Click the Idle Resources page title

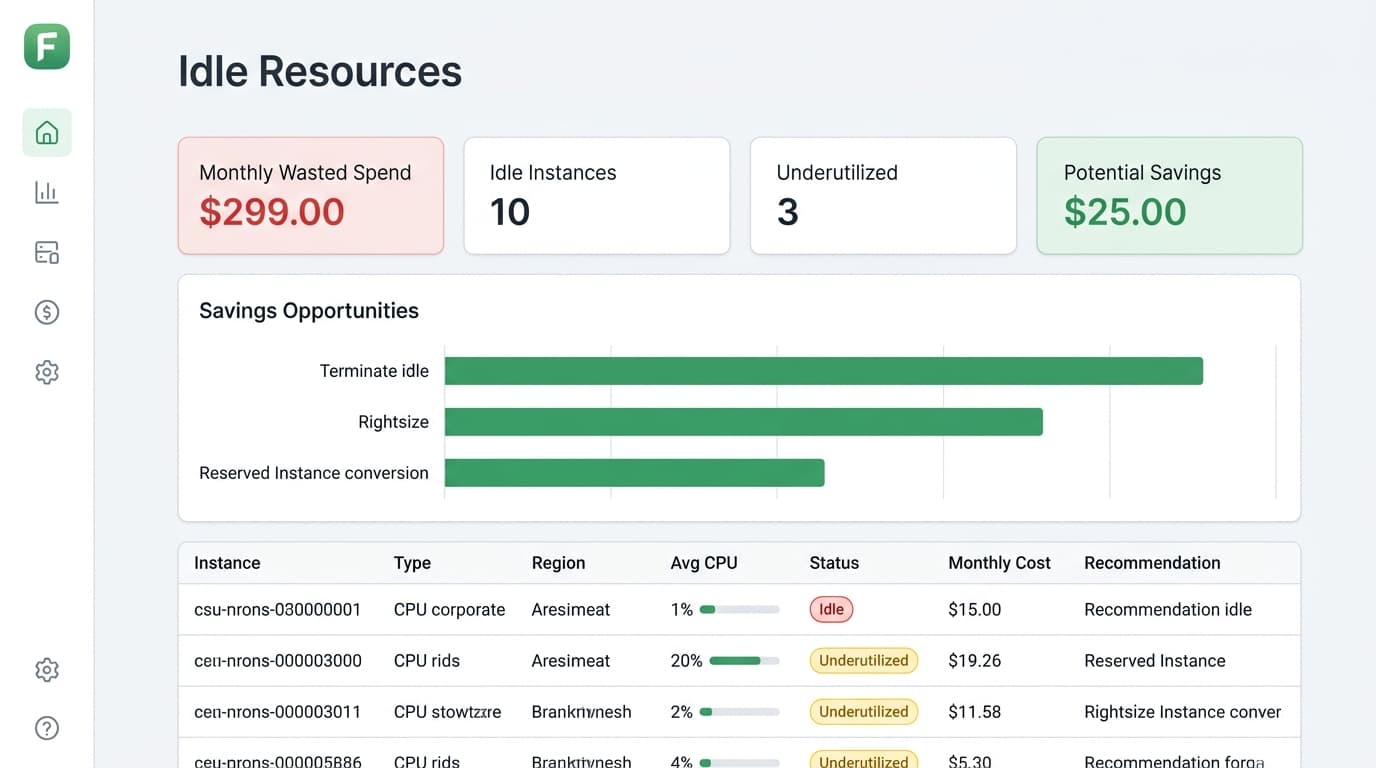(320, 72)
